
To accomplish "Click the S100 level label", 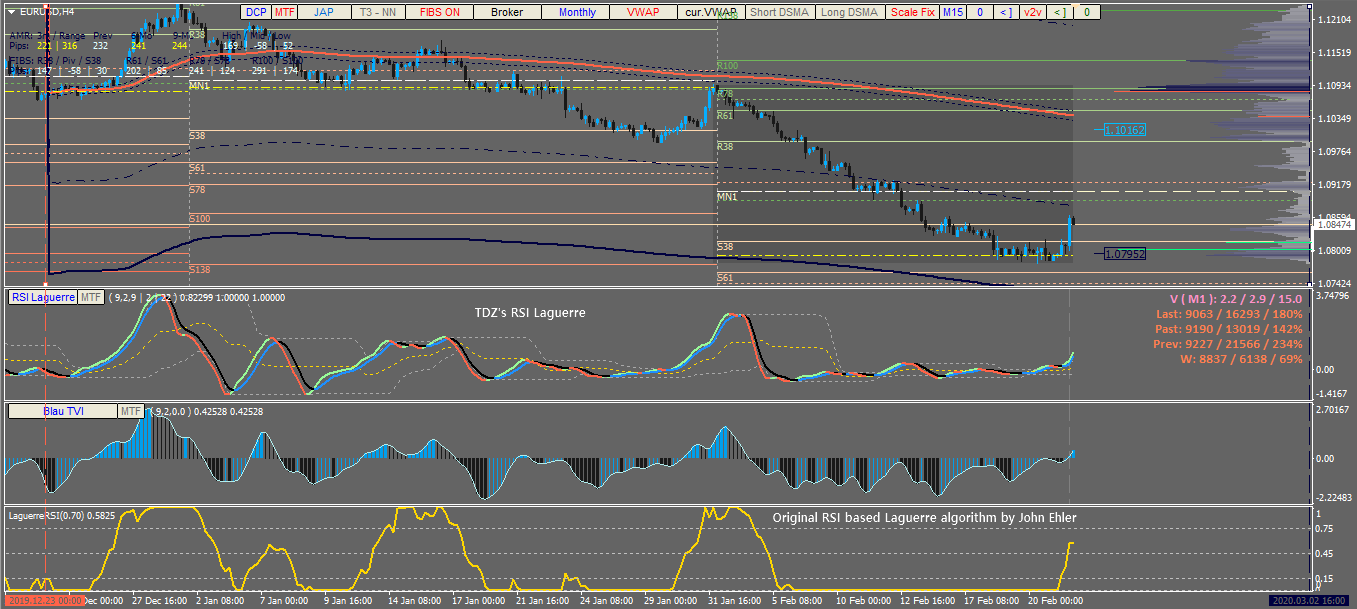I will [200, 218].
